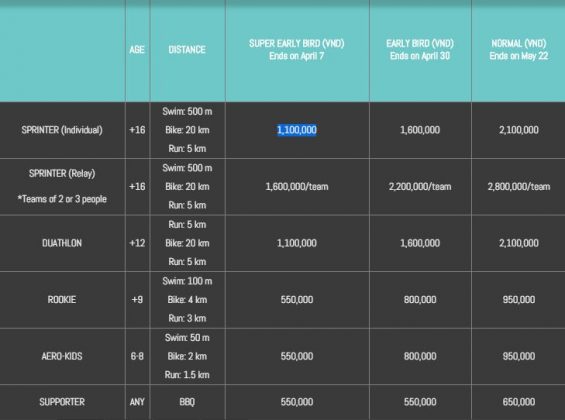Click the Duathlon +12 age cell
565x420 pixels.
click(137, 243)
